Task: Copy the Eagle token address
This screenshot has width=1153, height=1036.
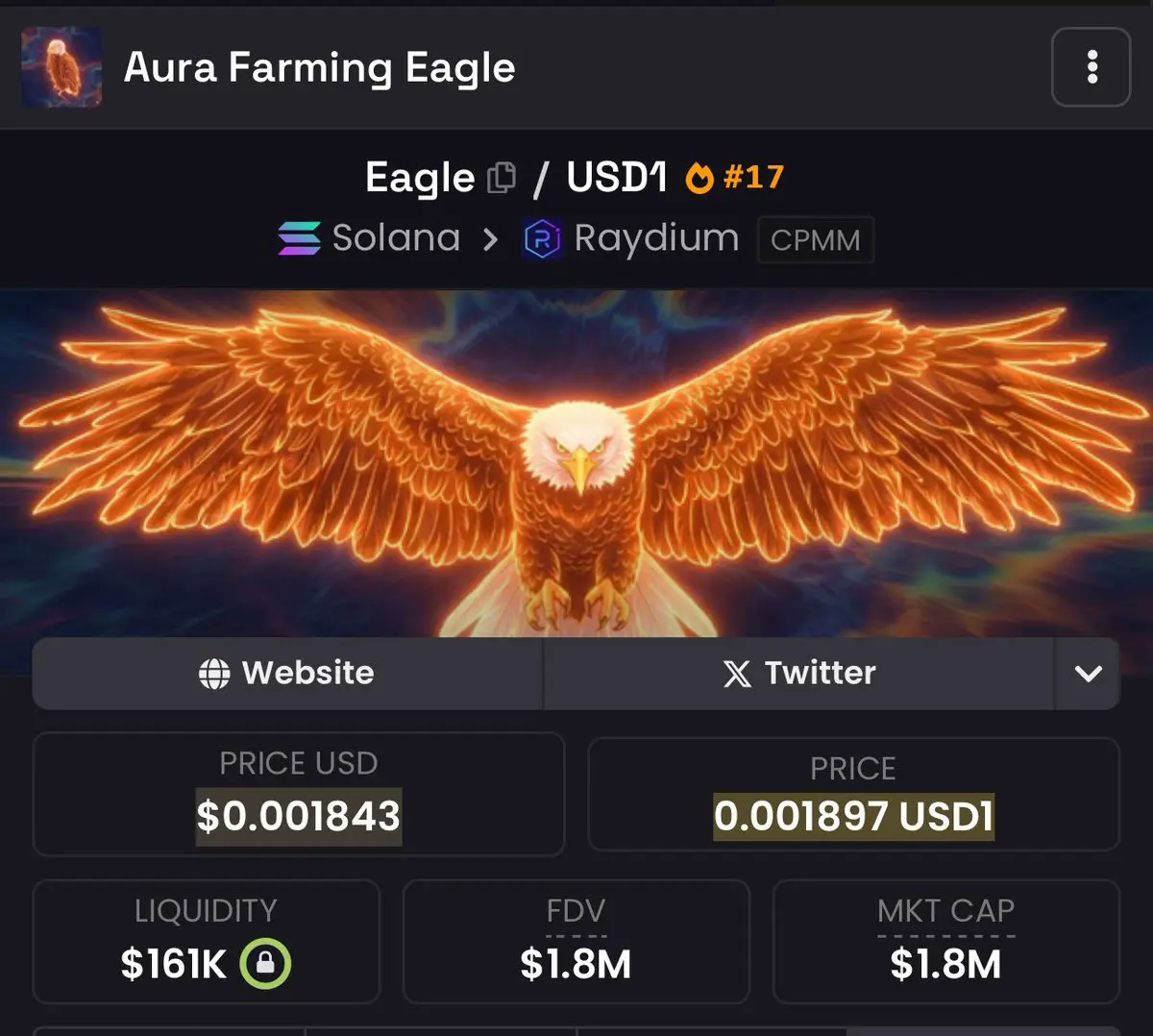Action: pyautogui.click(x=502, y=178)
